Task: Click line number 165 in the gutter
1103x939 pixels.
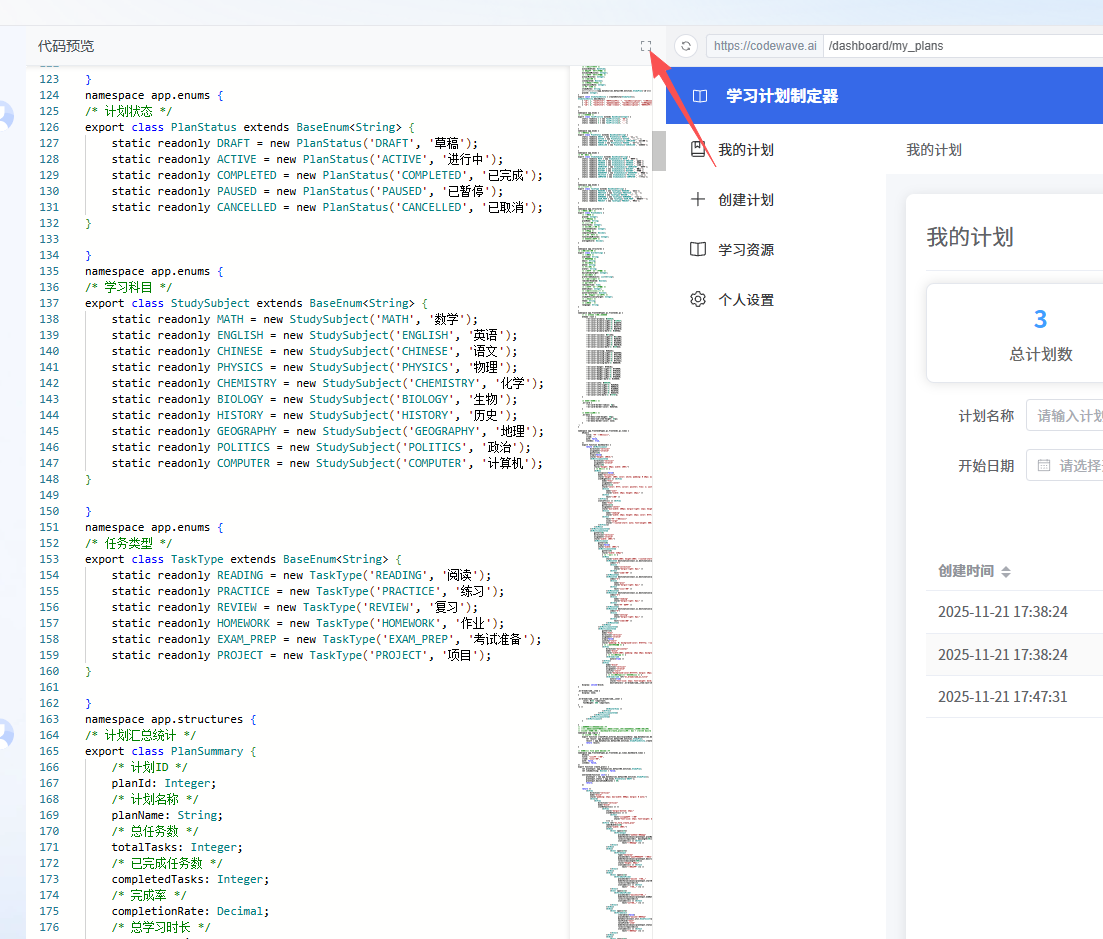Action: click(49, 751)
